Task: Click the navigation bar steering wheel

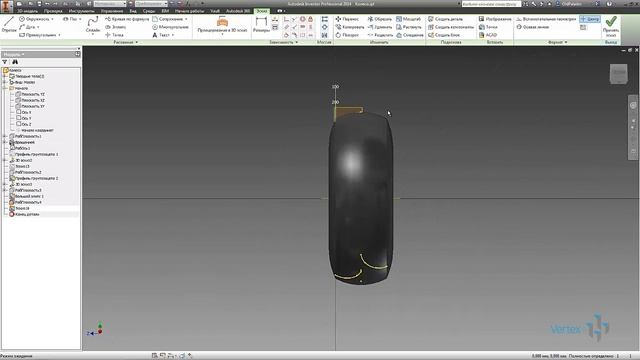Action: pos(633,105)
